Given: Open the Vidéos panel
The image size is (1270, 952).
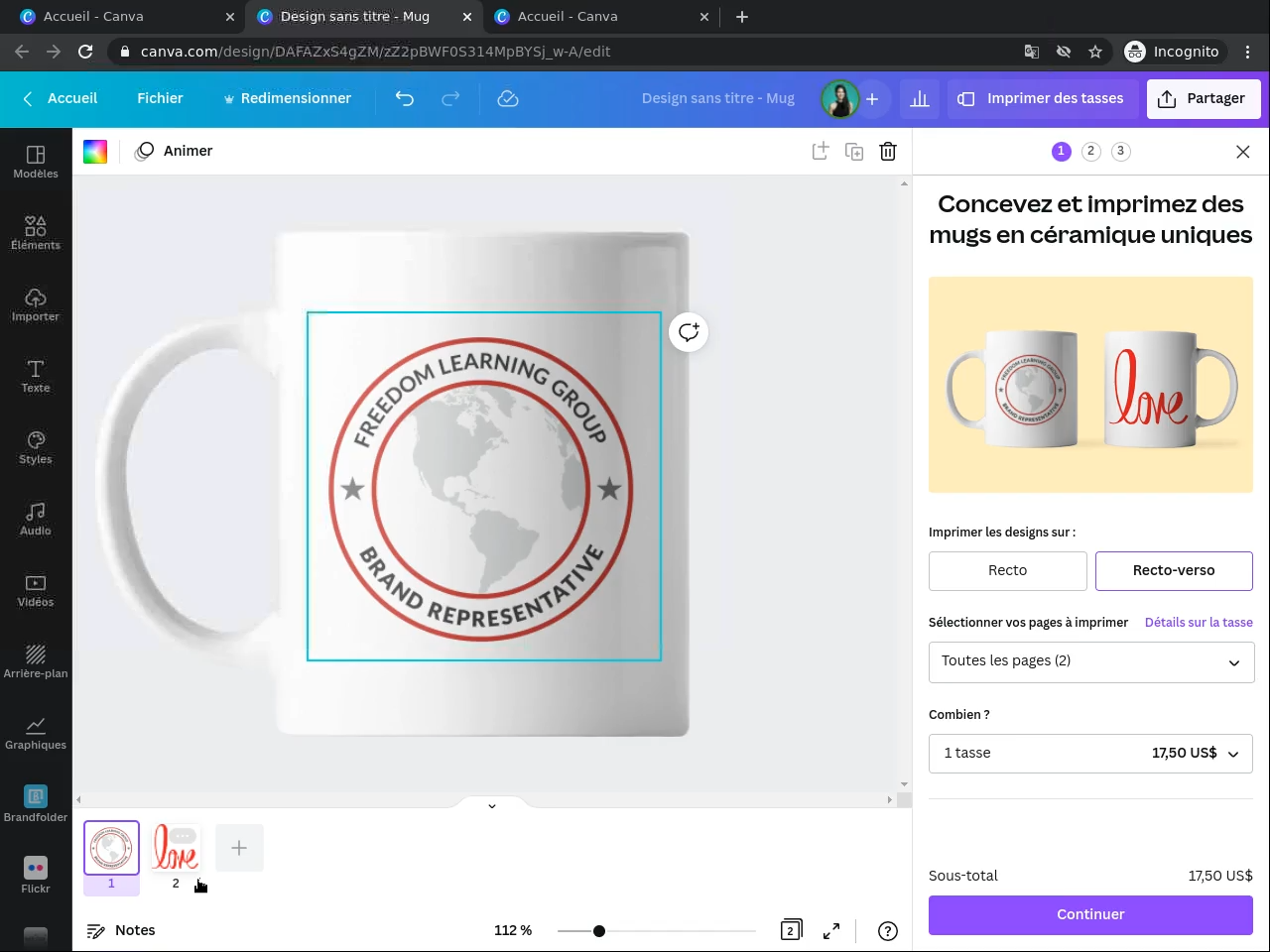Looking at the screenshot, I should pyautogui.click(x=36, y=590).
